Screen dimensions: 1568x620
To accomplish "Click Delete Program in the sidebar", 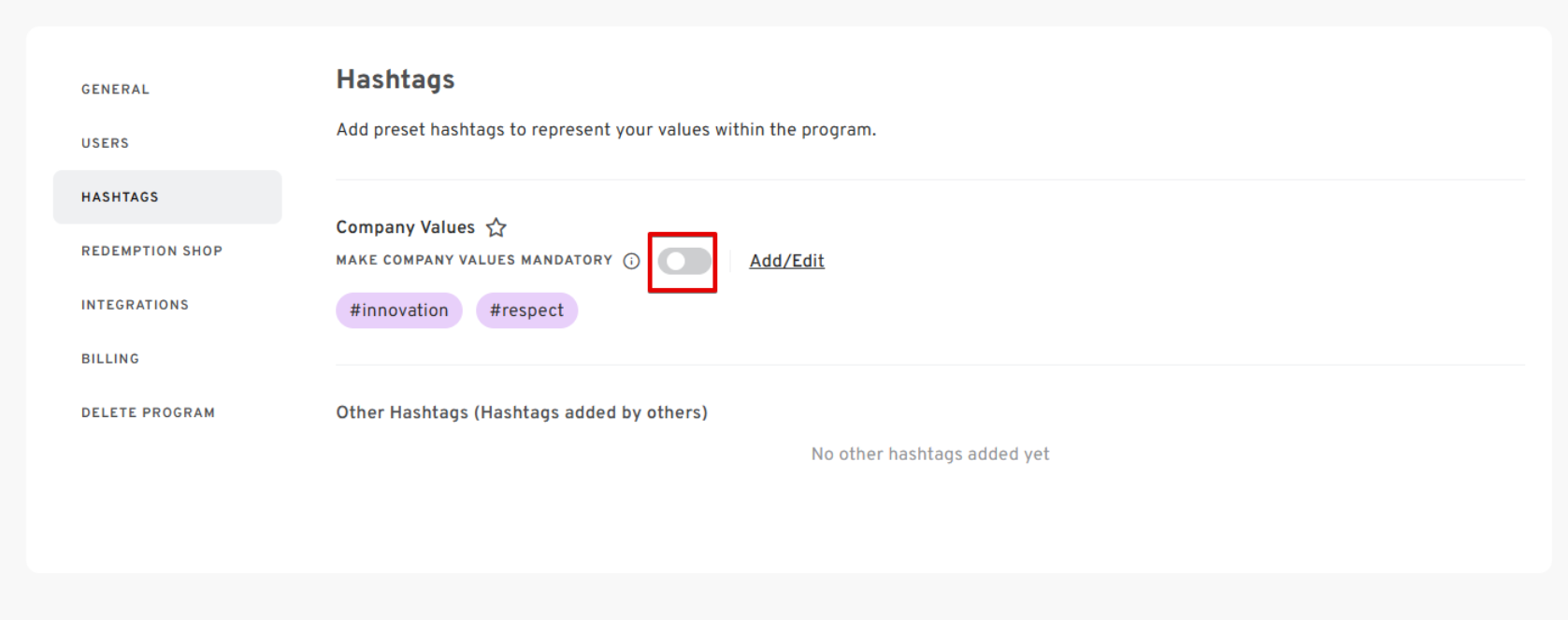I will [x=148, y=412].
